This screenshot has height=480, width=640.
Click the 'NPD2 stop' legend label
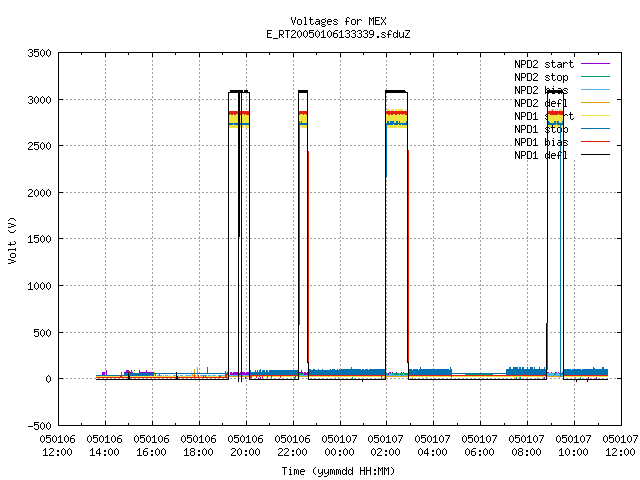[541, 77]
